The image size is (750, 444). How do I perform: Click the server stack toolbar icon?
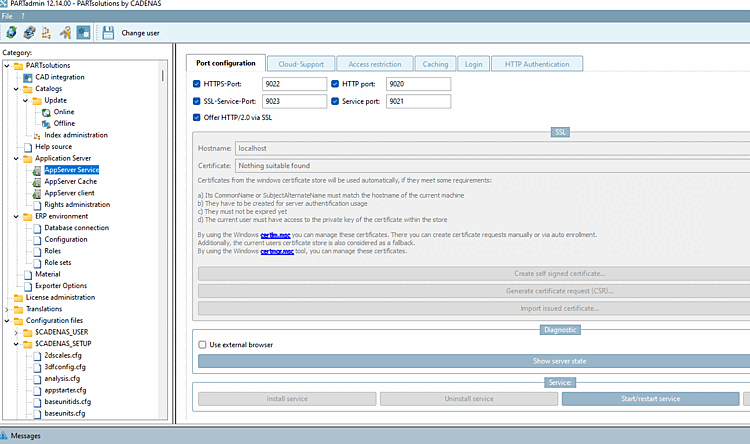pyautogui.click(x=29, y=33)
